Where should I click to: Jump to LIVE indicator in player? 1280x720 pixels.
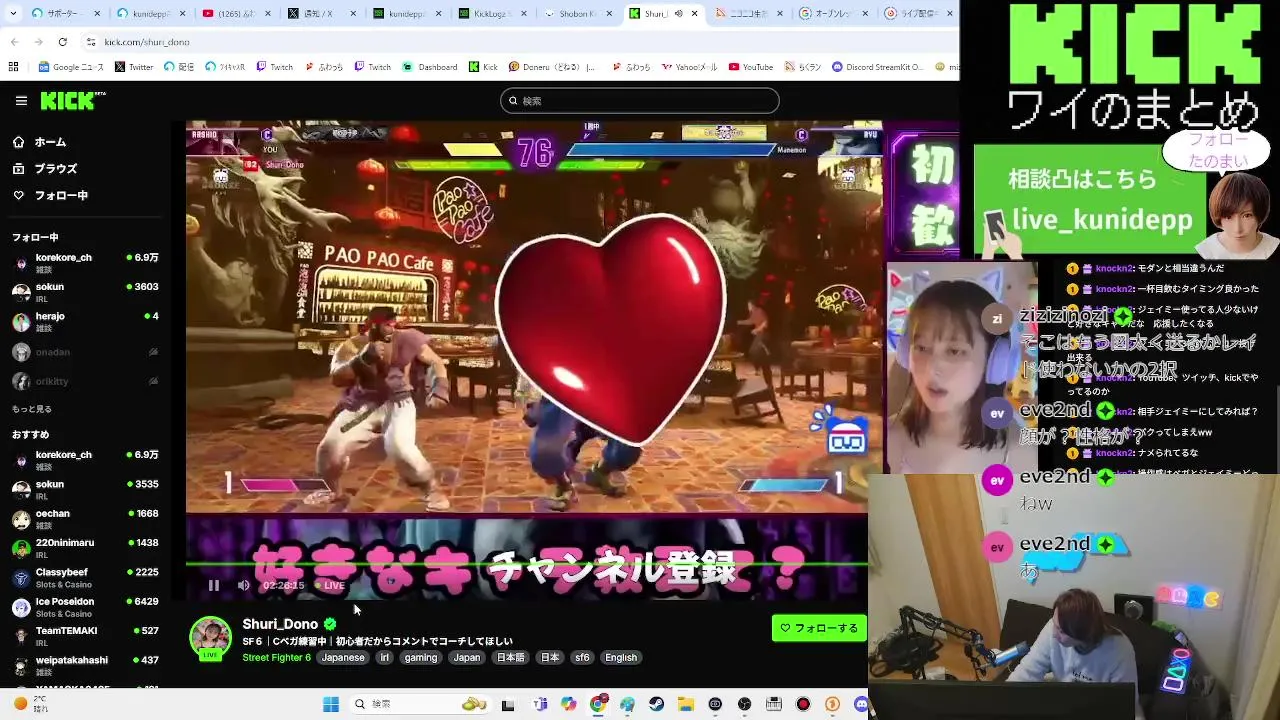click(330, 586)
